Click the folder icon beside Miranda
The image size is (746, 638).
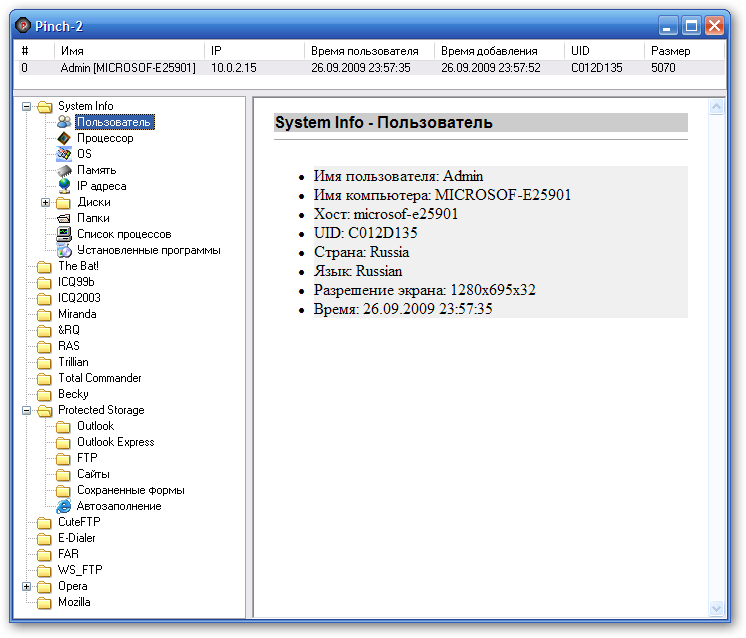[44, 314]
